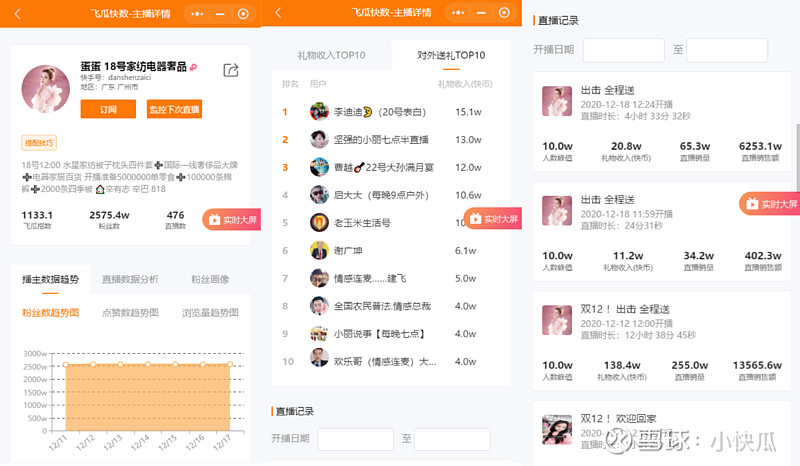Open thumbnail of 双12！出击 全程送 stream
This screenshot has height=466, width=800.
point(557,320)
